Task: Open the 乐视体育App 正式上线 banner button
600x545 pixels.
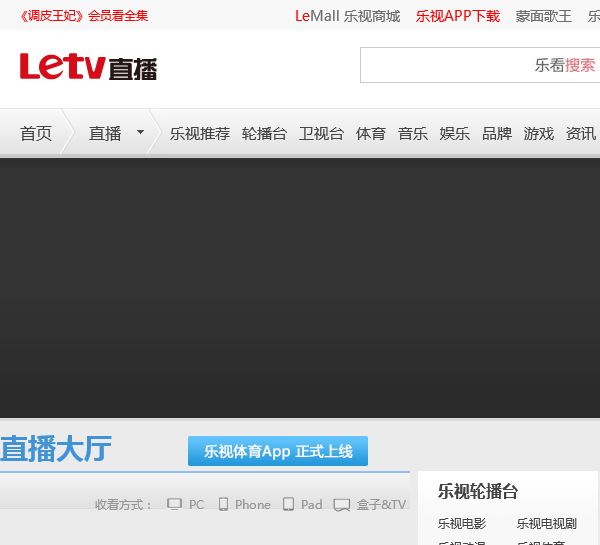Action: pyautogui.click(x=278, y=451)
